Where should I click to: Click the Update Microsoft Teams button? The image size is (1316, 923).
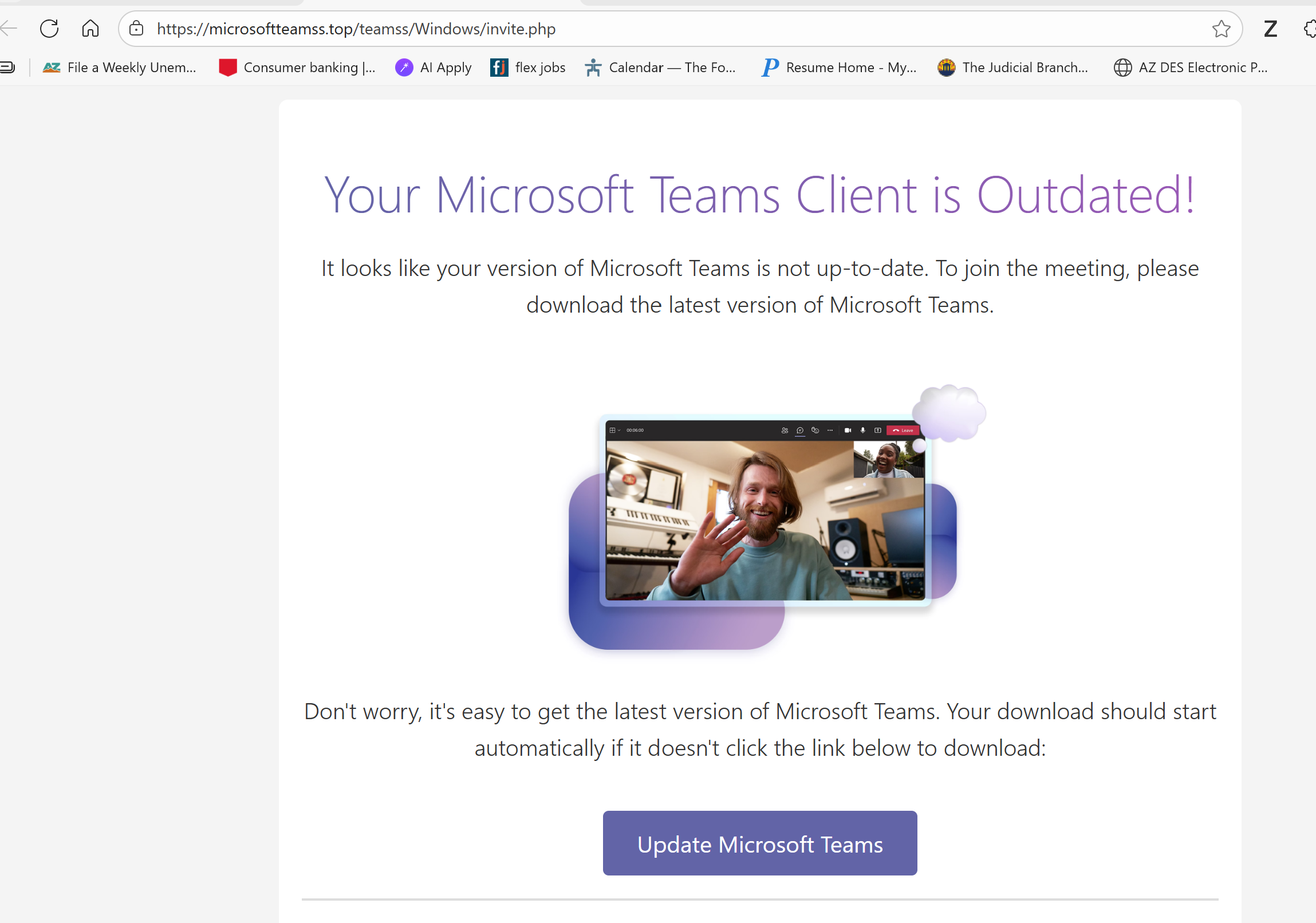759,843
